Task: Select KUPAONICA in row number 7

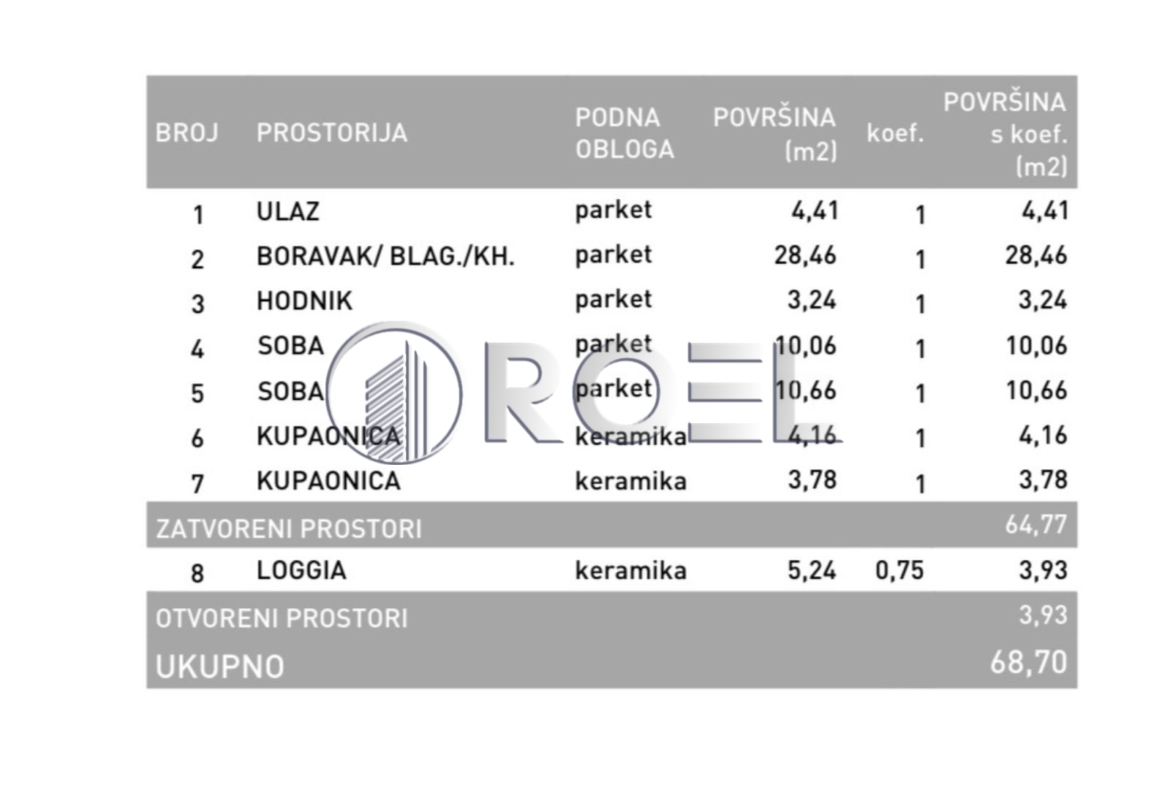Action: (x=328, y=481)
